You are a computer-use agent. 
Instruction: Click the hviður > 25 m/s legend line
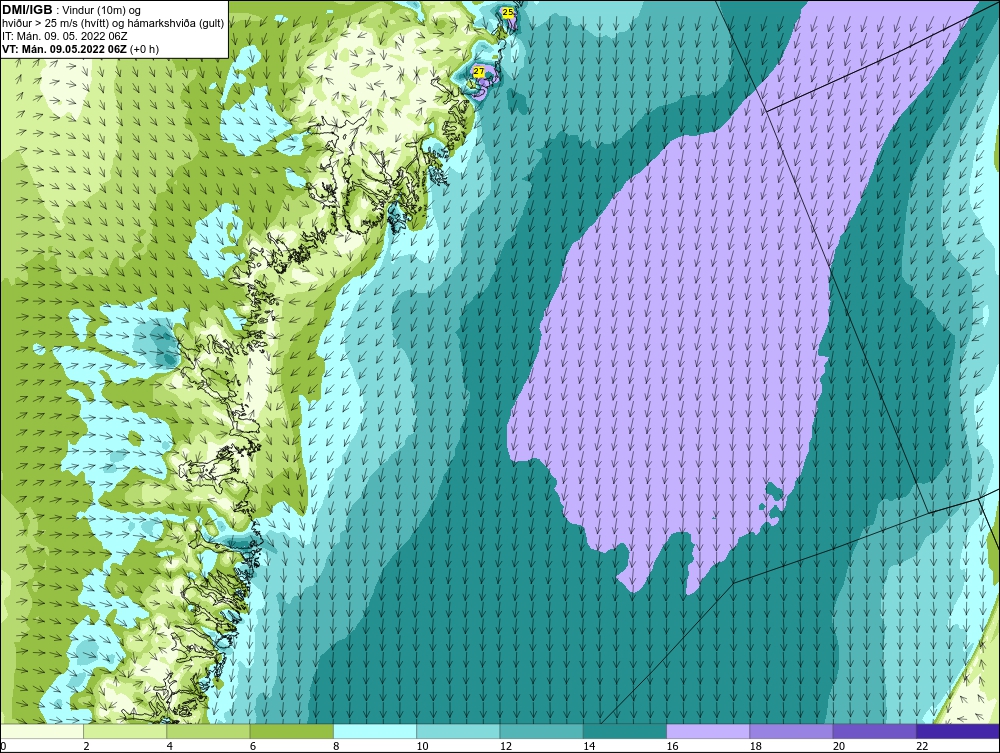(x=113, y=24)
